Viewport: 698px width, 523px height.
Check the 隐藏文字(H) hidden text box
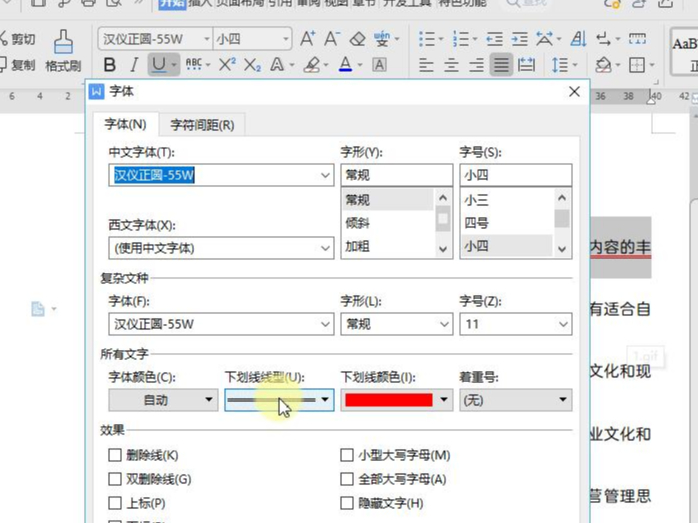click(347, 503)
